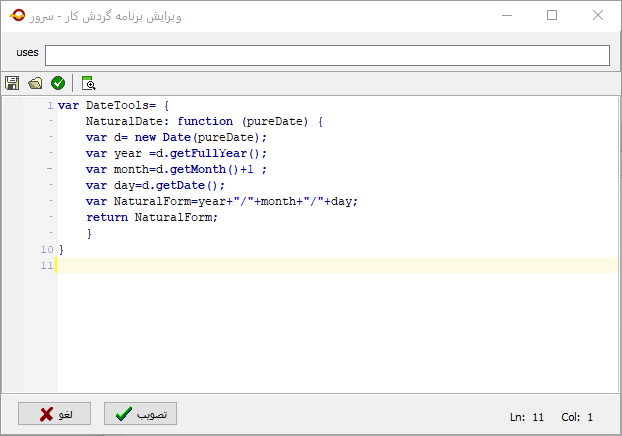
Task: Click the red X icon on the لغو button
Action: coord(47,414)
